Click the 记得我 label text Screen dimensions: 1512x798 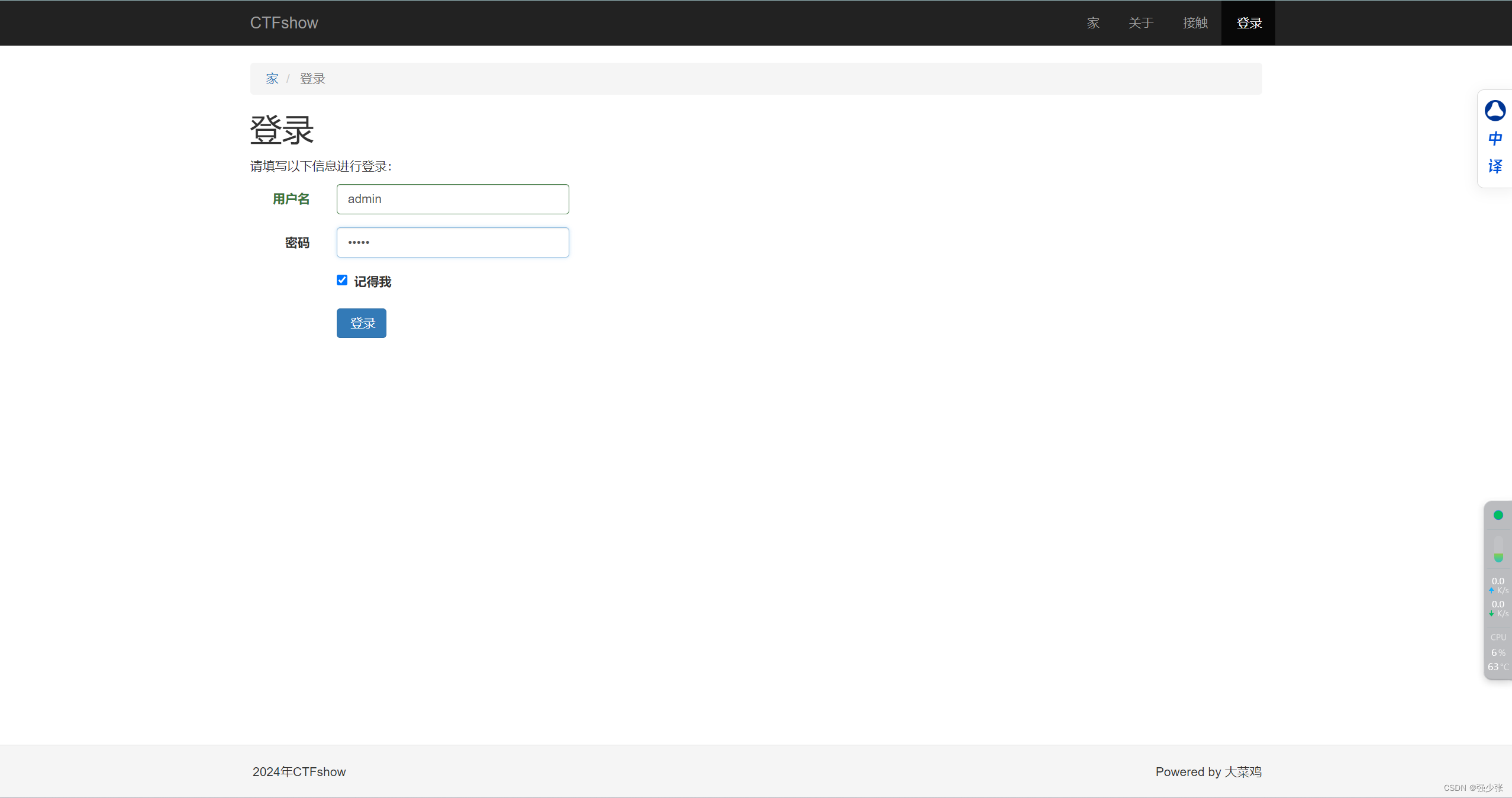click(x=373, y=282)
